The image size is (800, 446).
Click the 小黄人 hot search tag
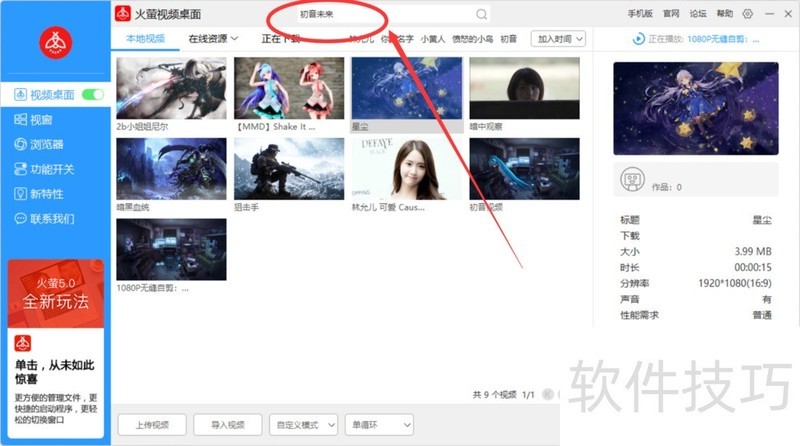coord(433,39)
